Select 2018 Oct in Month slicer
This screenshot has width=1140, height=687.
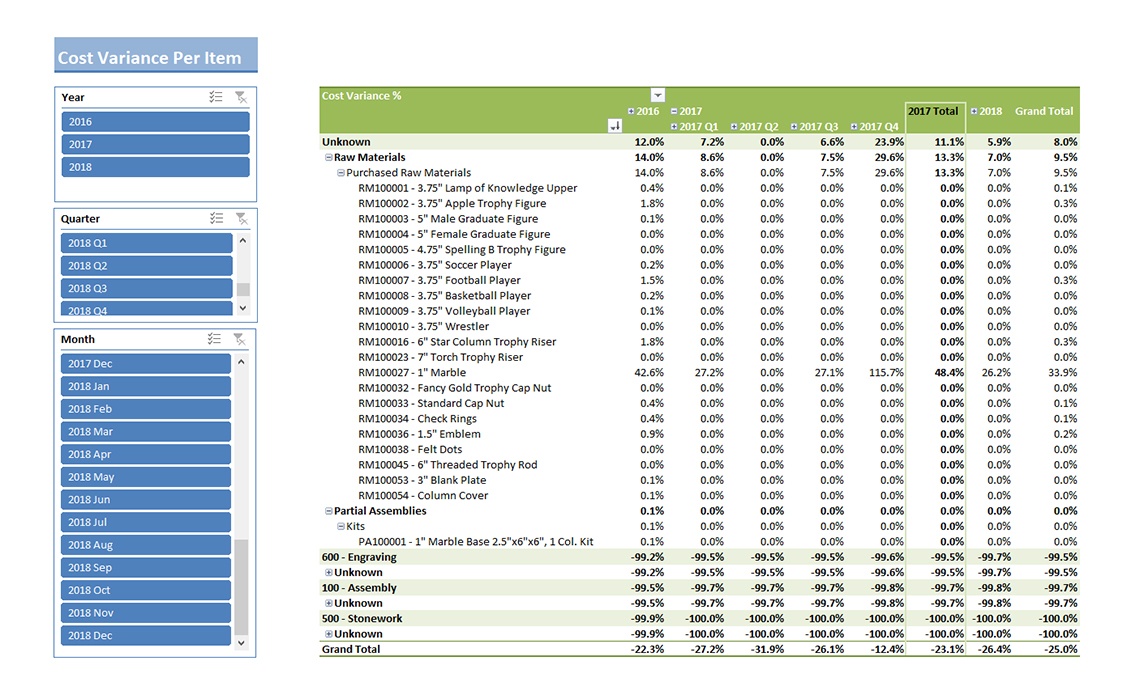click(145, 590)
